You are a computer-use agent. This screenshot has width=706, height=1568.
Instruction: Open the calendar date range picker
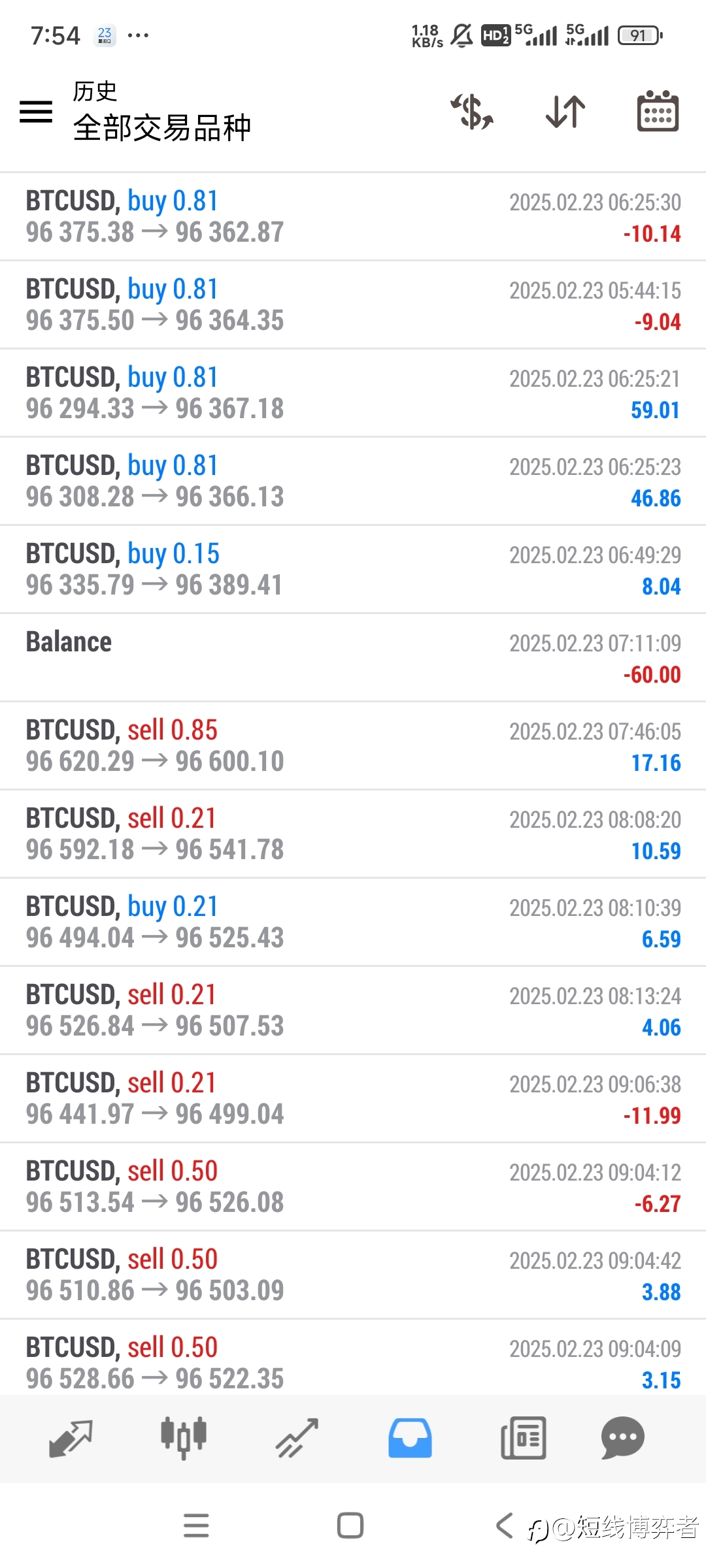tap(658, 111)
